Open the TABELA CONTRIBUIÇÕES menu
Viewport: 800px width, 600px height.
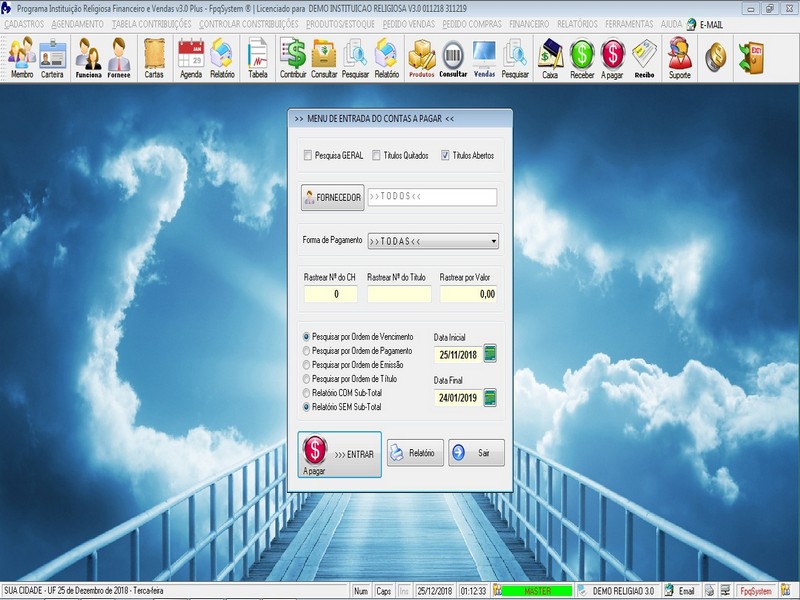click(x=152, y=24)
